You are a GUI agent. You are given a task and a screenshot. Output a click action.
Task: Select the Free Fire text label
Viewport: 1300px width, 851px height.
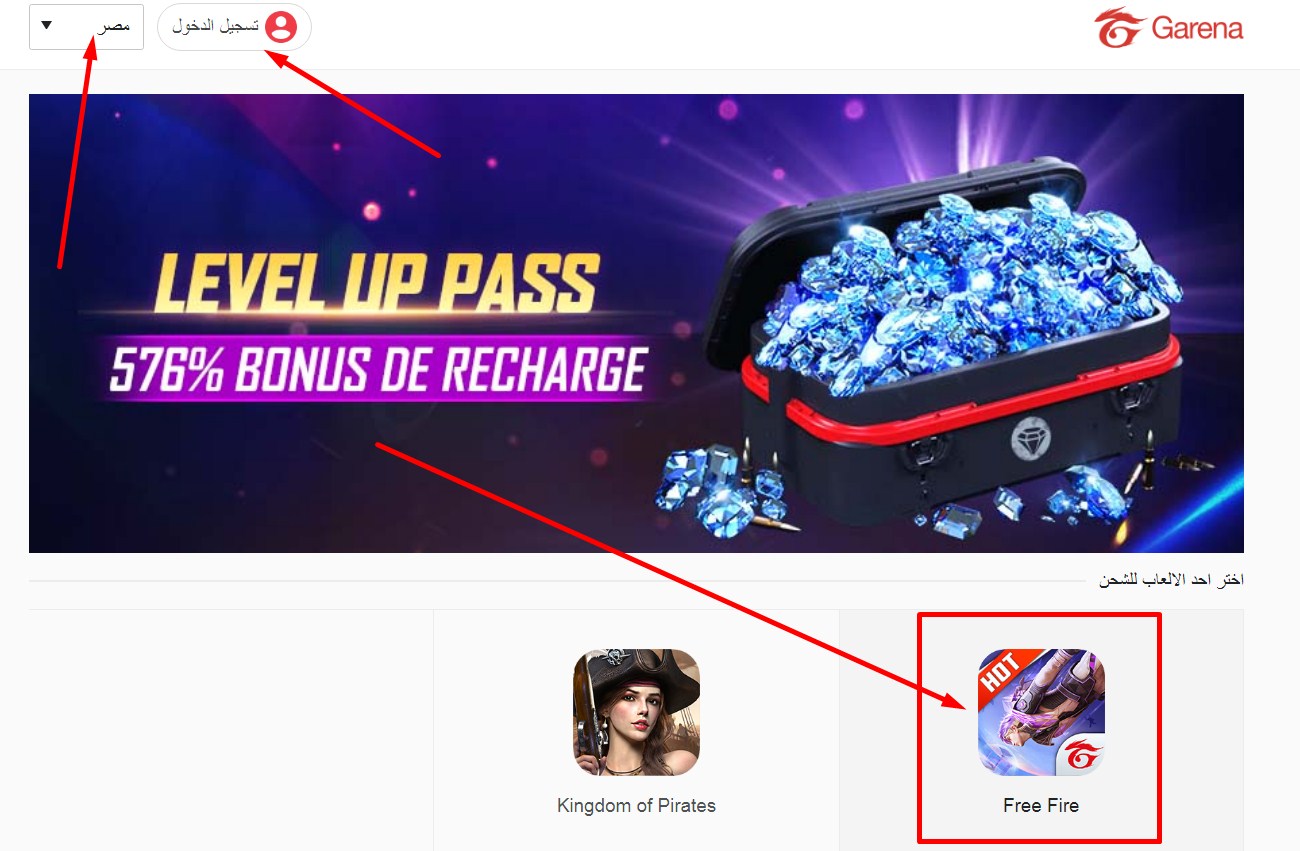[x=1041, y=805]
